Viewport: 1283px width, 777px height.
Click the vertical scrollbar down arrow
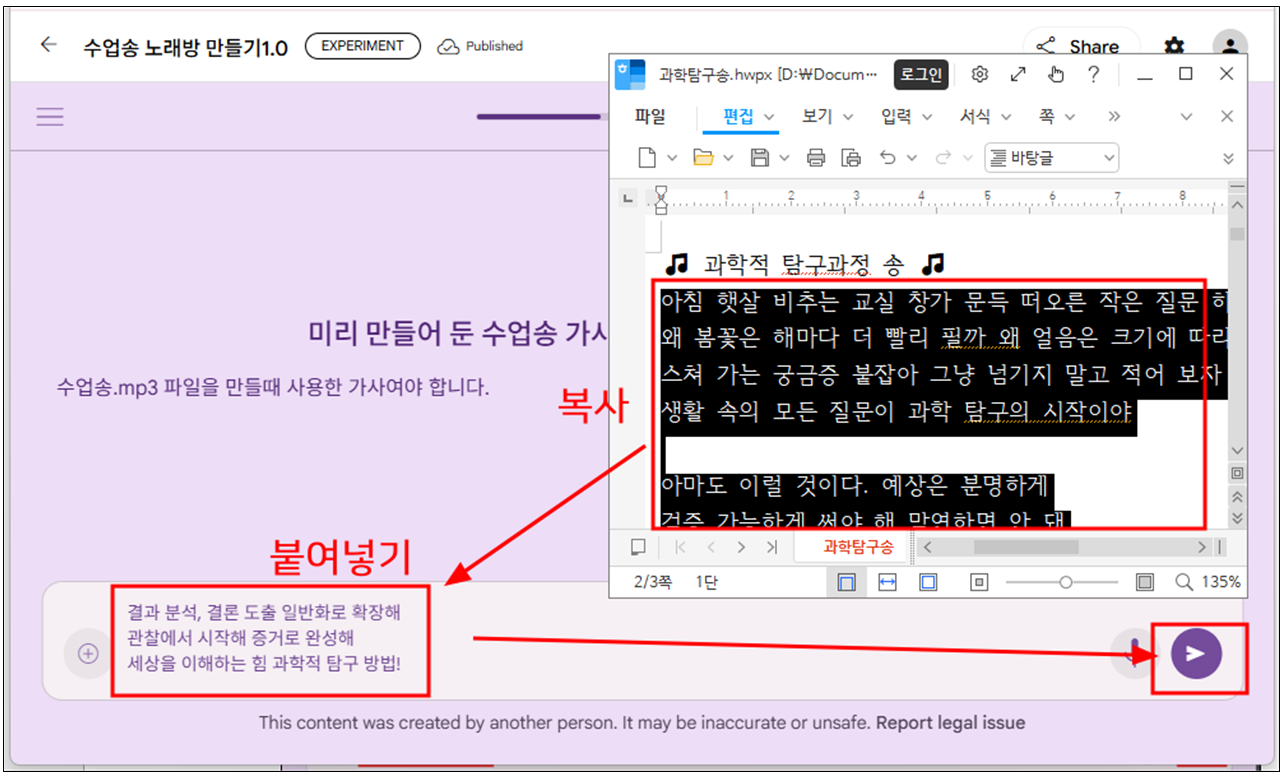1237,451
